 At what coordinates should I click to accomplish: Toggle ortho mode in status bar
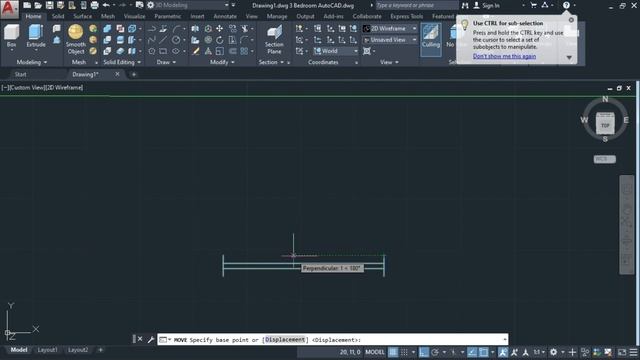[424, 352]
